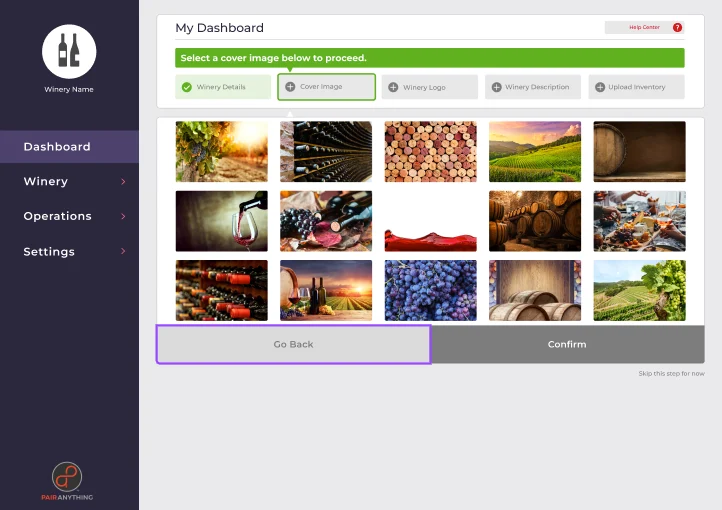Click the winery bottles logo avatar
Image resolution: width=722 pixels, height=510 pixels.
click(x=69, y=52)
